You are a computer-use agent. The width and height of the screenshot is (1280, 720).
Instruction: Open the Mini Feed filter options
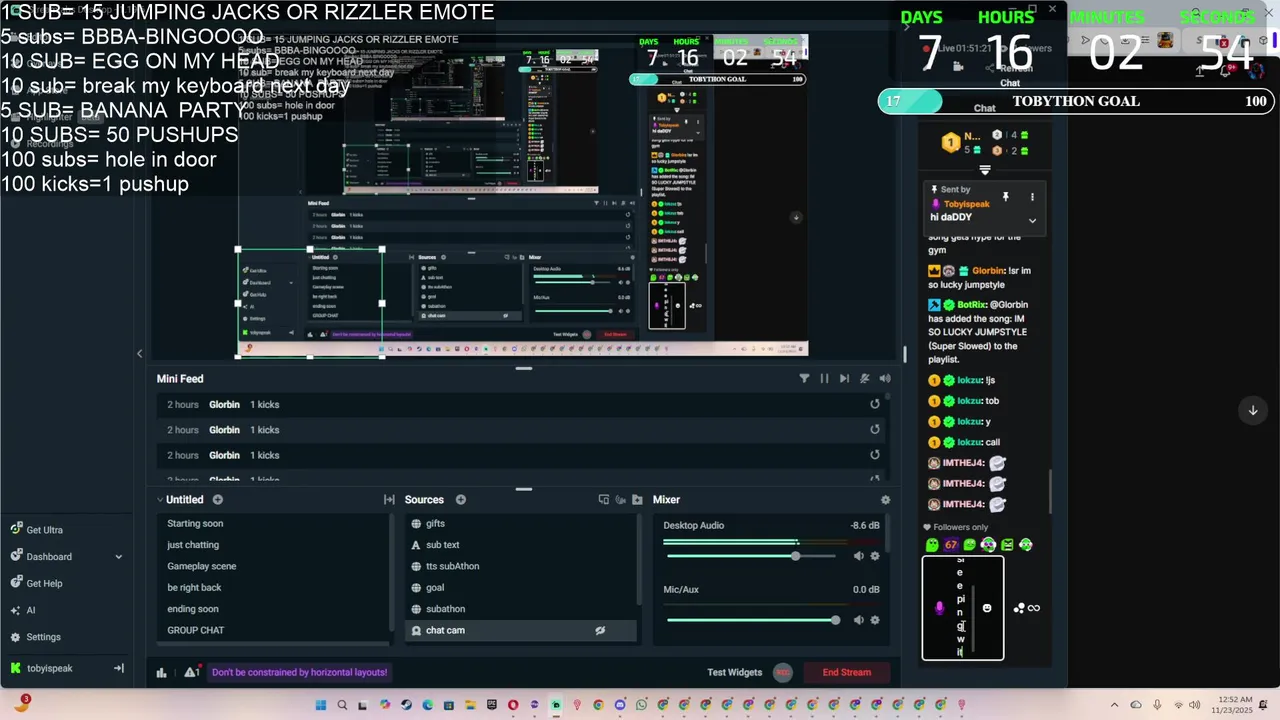tap(804, 379)
